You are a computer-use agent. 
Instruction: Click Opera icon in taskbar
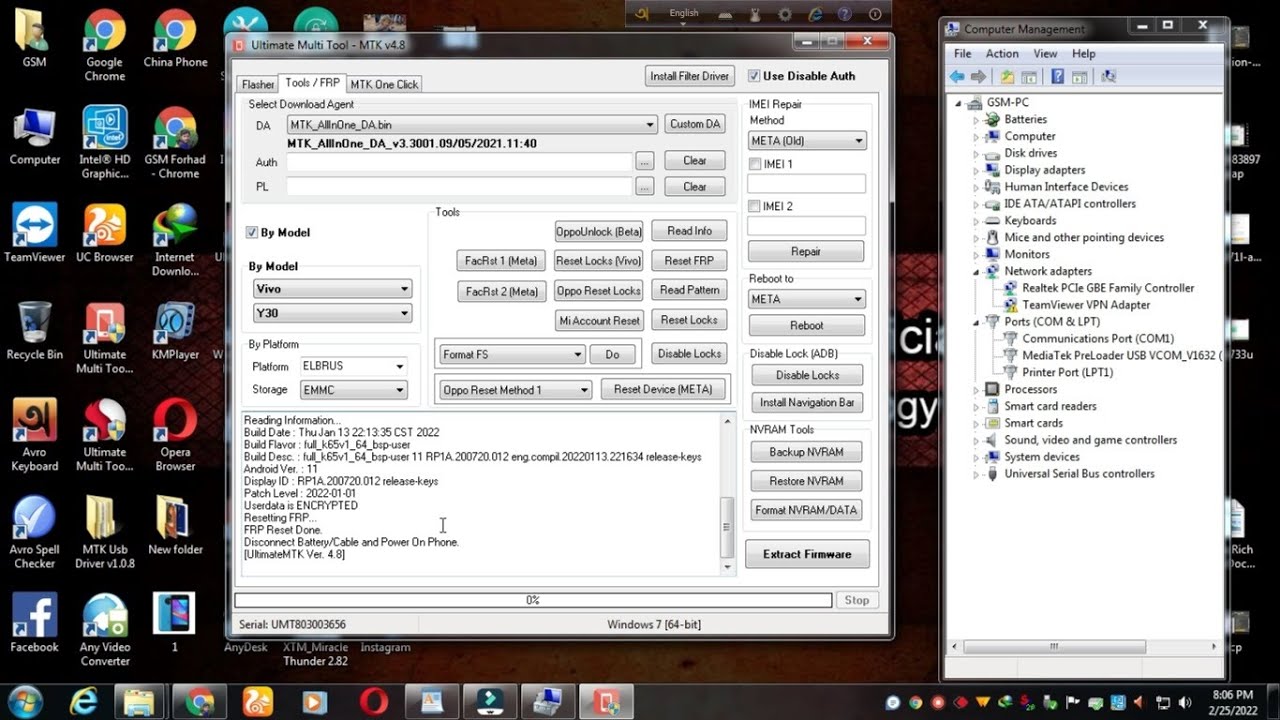(x=374, y=701)
